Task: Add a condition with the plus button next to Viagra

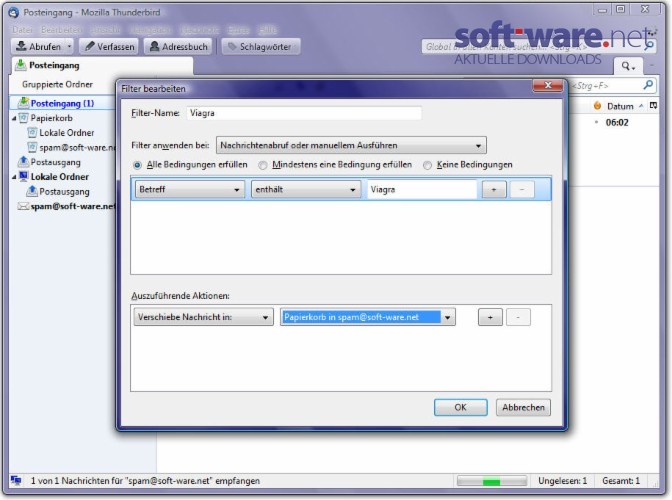Action: click(494, 189)
